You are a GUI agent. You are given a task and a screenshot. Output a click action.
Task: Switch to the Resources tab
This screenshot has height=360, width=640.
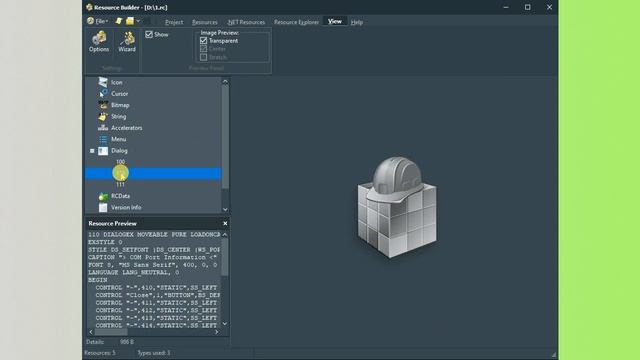click(204, 22)
